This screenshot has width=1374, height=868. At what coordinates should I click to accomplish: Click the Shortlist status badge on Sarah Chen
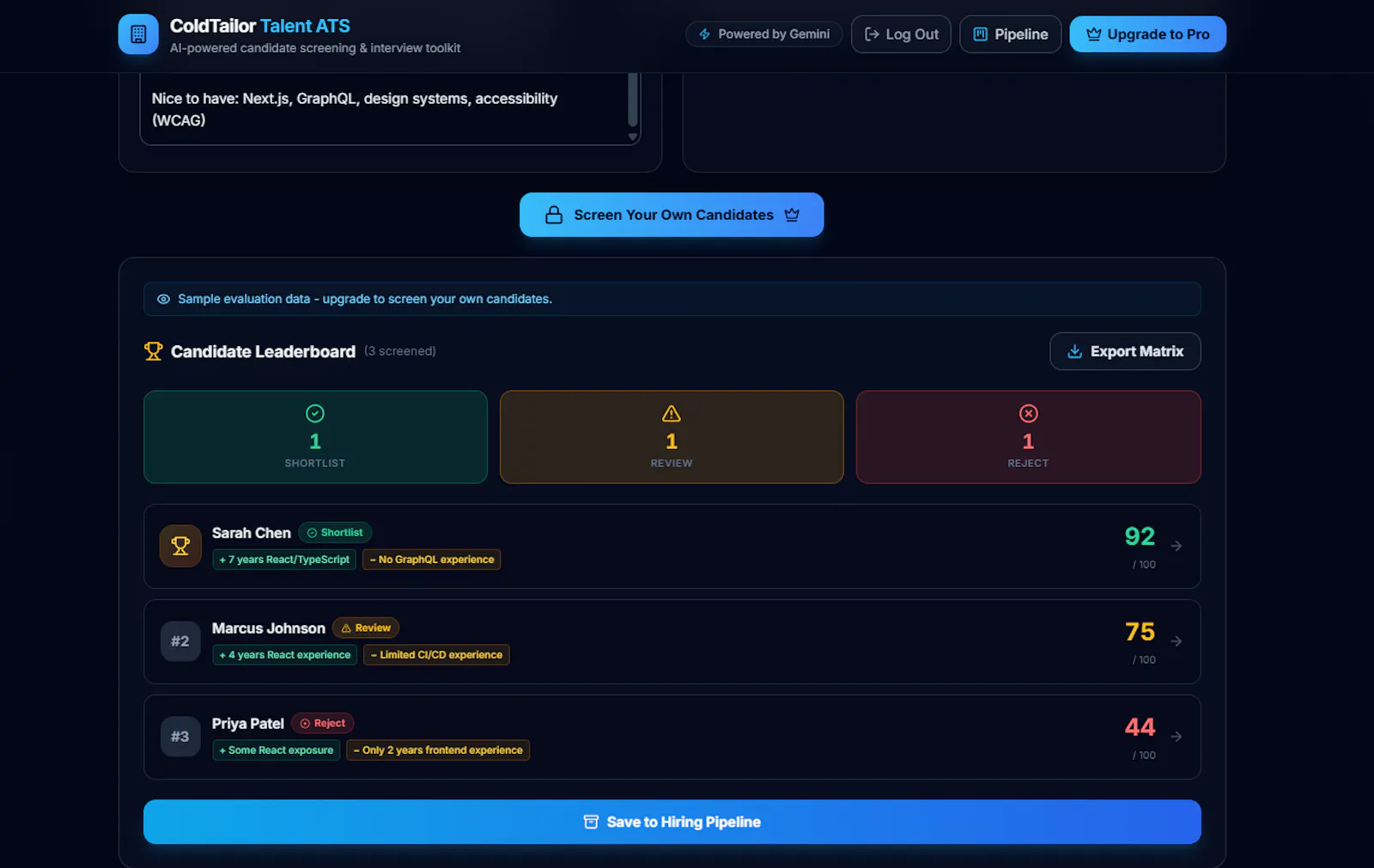coord(335,532)
